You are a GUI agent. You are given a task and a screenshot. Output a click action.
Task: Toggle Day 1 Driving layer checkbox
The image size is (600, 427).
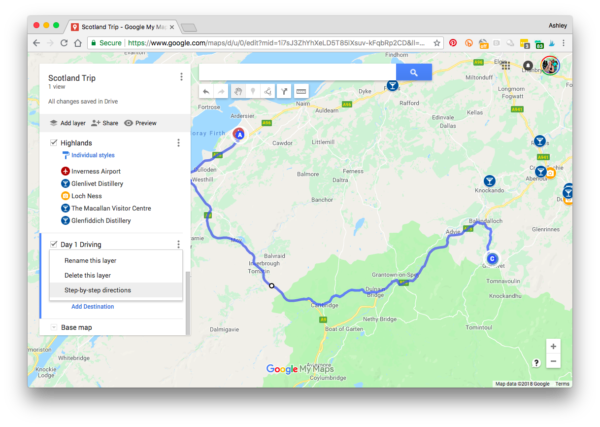54,244
